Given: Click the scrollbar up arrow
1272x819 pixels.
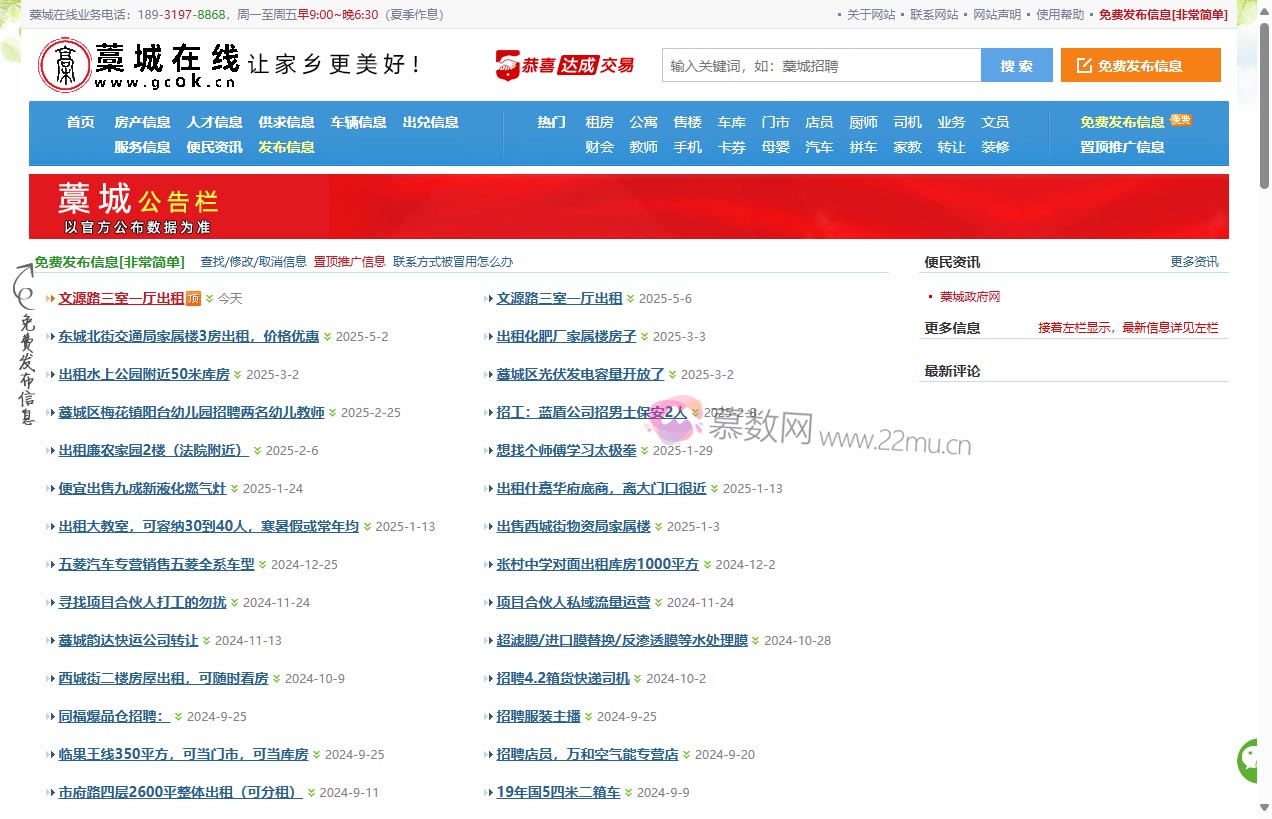Looking at the screenshot, I should tap(1264, 8).
